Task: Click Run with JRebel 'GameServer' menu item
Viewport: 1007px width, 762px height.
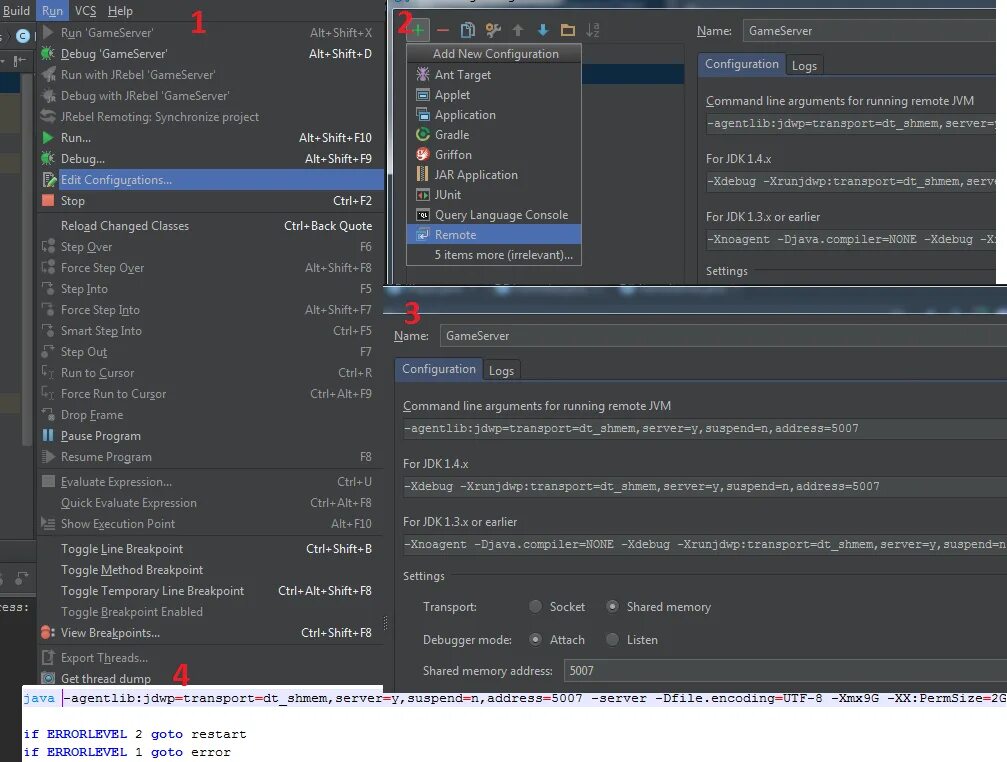Action: [x=209, y=75]
